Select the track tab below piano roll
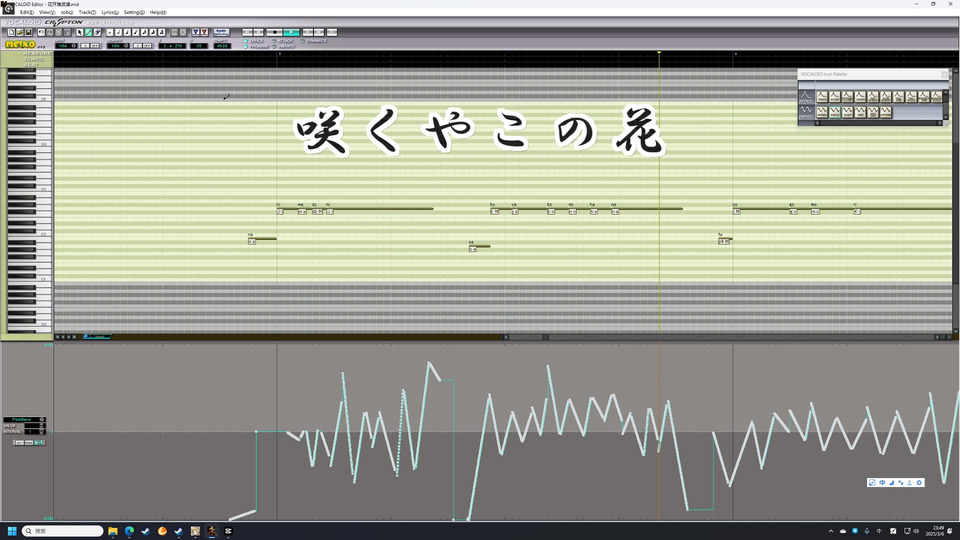This screenshot has width=960, height=540. point(97,337)
